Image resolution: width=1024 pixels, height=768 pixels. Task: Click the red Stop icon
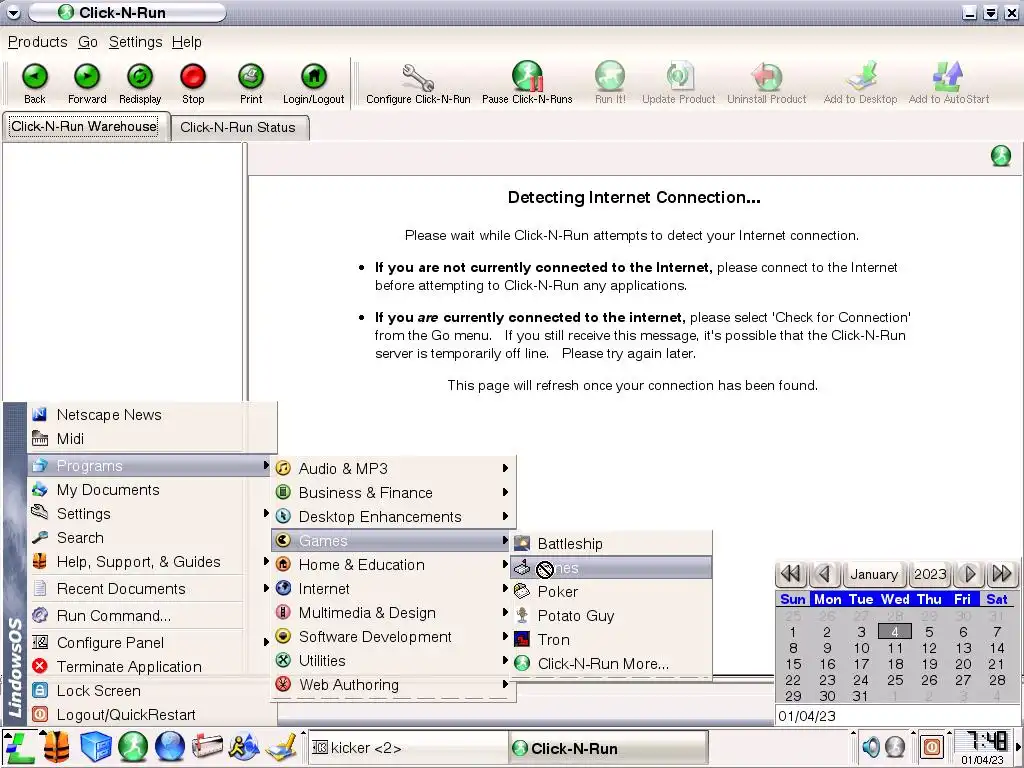pyautogui.click(x=193, y=77)
